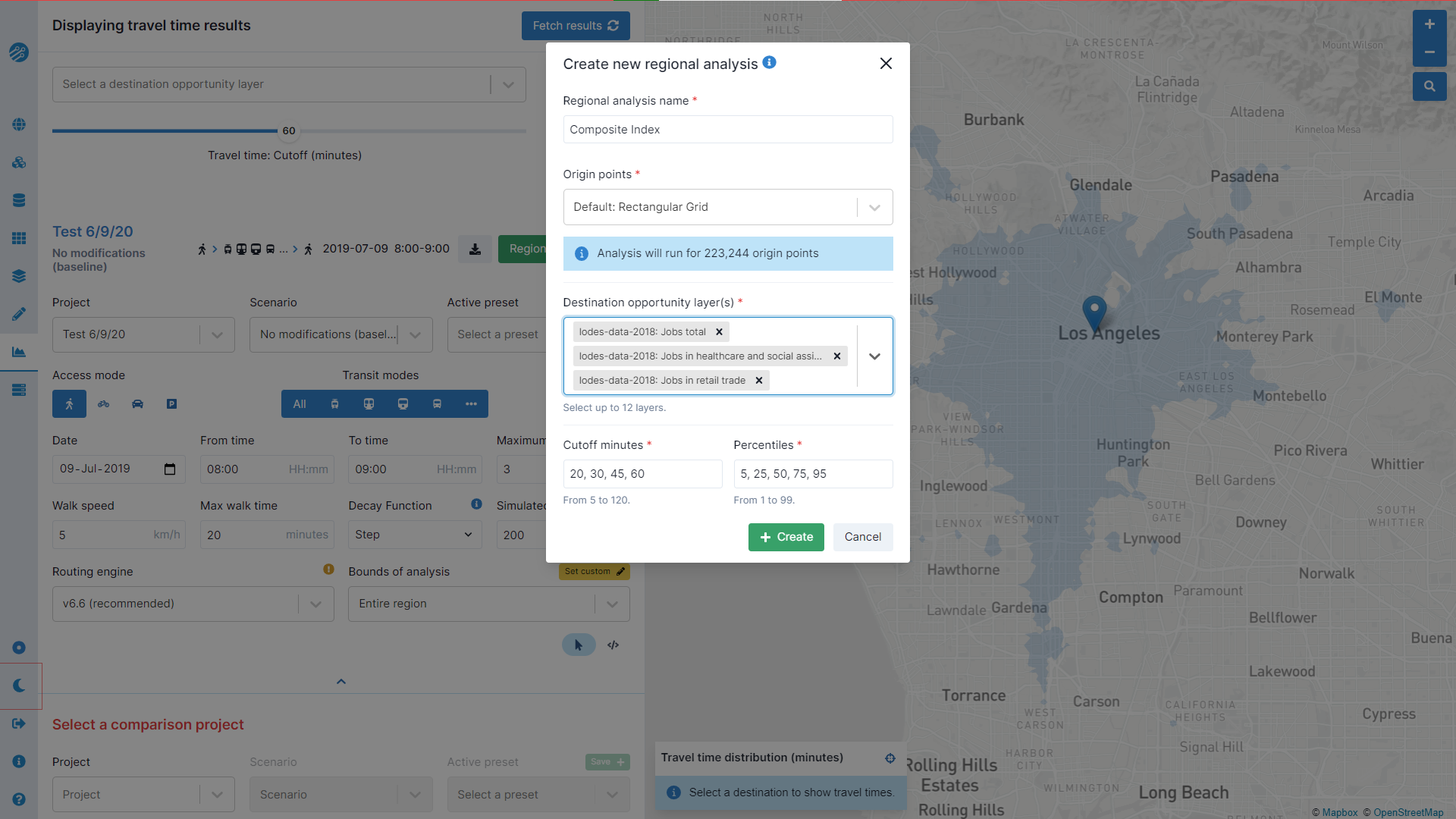Enable dark mode with the moon icon
The image size is (1456, 819).
coord(19,686)
